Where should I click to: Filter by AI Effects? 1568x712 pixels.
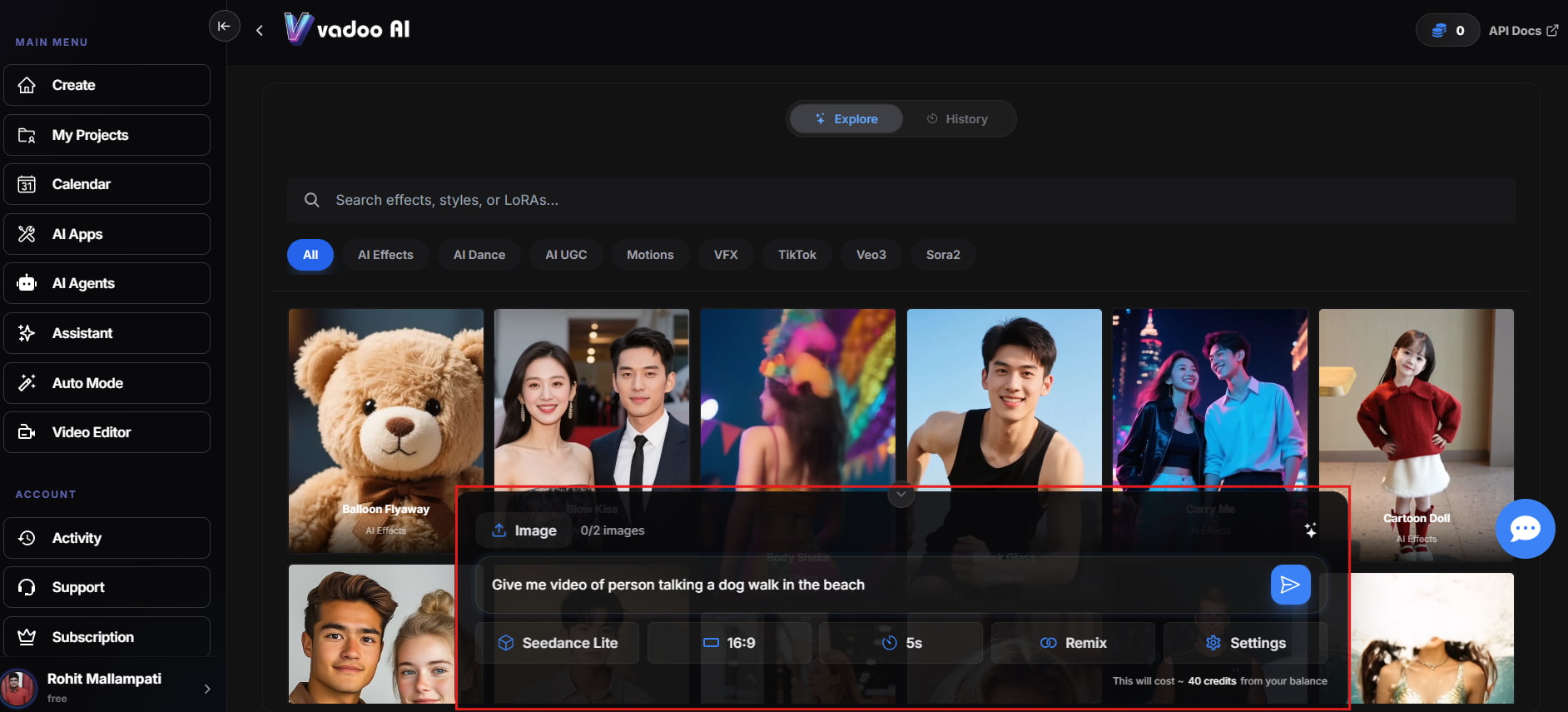click(x=385, y=255)
